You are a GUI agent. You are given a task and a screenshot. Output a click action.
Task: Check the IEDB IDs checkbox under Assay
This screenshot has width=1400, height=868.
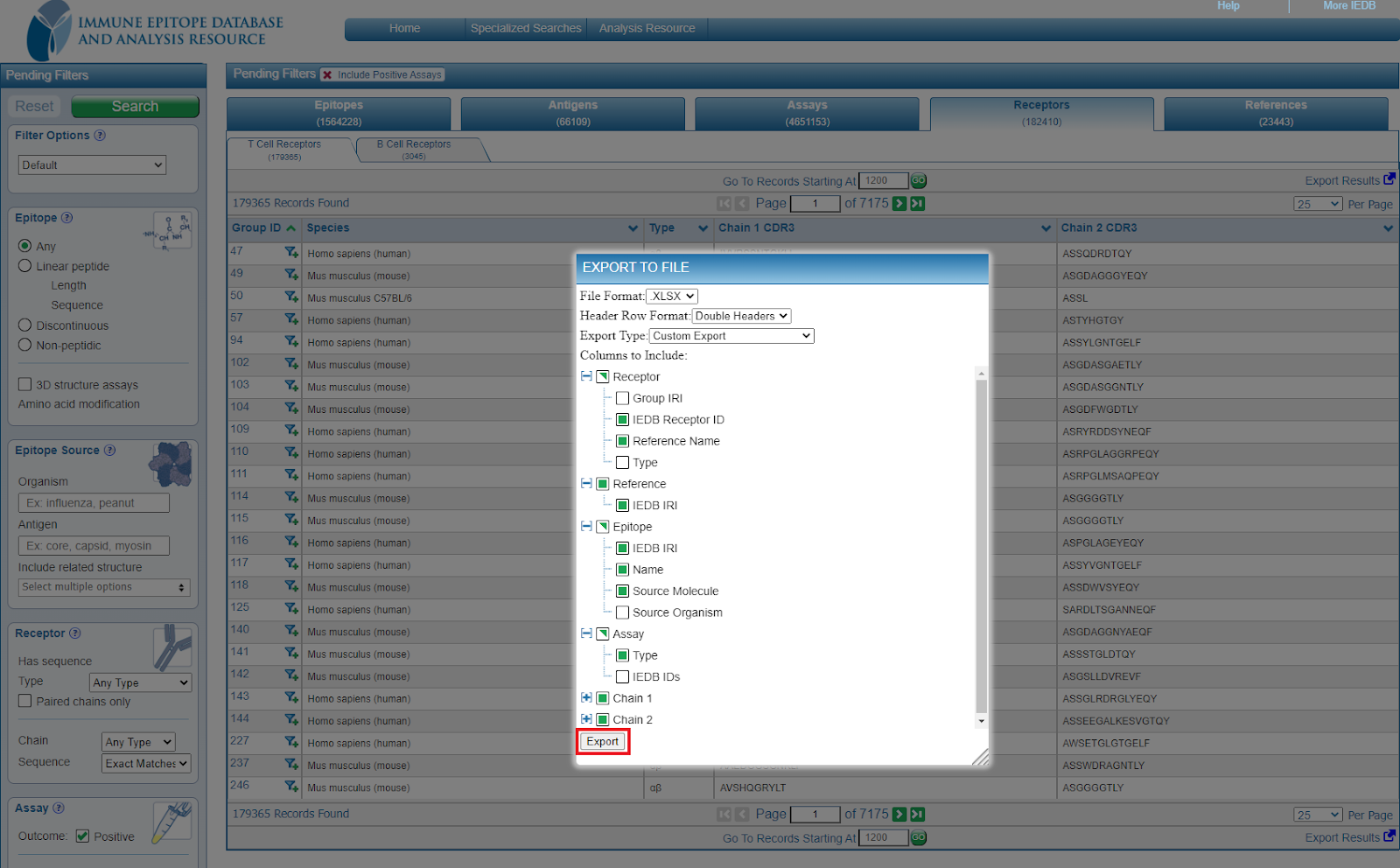tap(622, 677)
